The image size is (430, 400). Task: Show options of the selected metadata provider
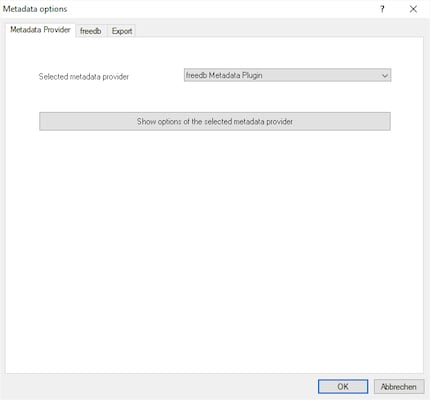pyautogui.click(x=215, y=121)
